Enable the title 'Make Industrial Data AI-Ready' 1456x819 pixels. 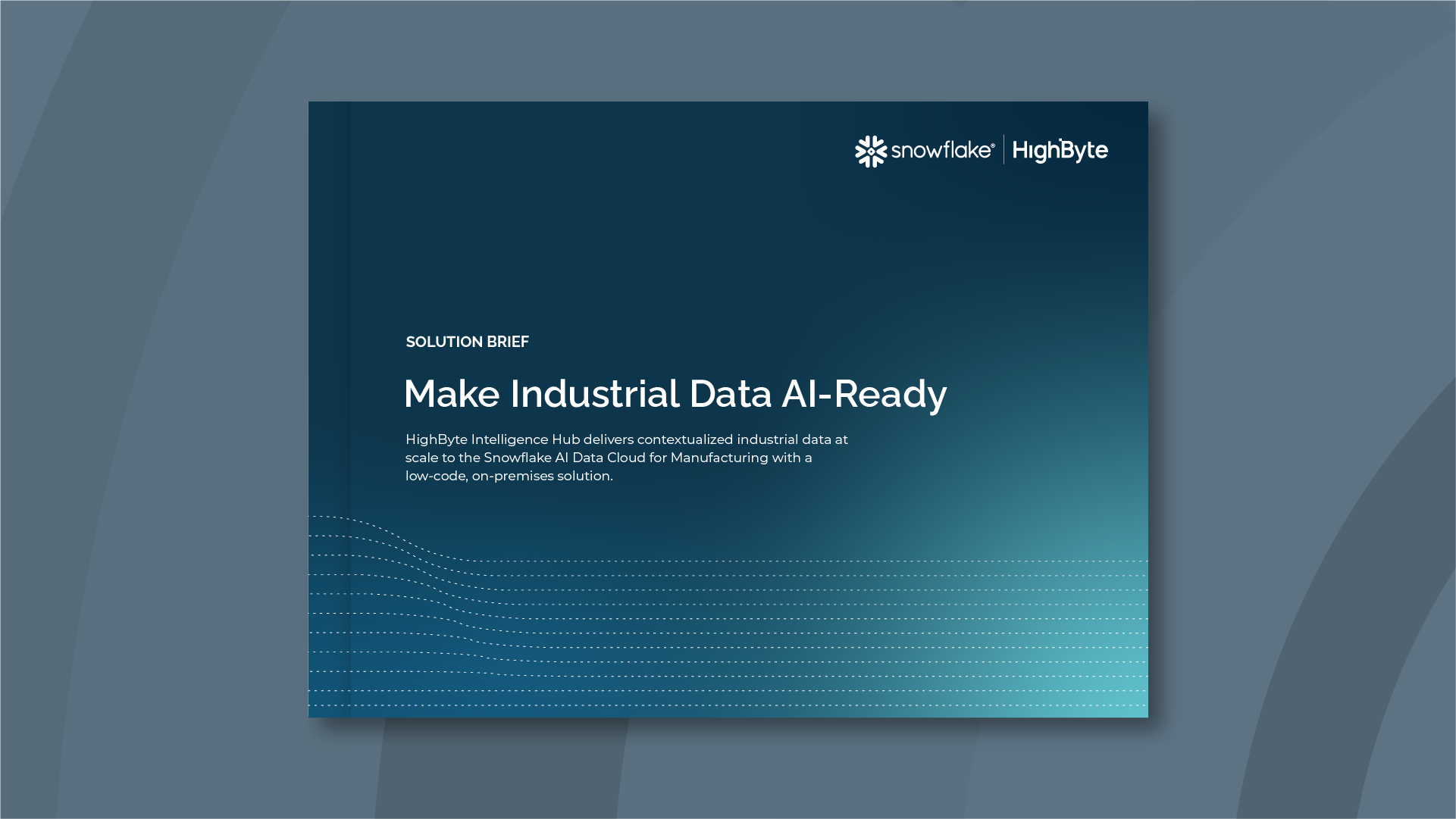click(x=677, y=394)
